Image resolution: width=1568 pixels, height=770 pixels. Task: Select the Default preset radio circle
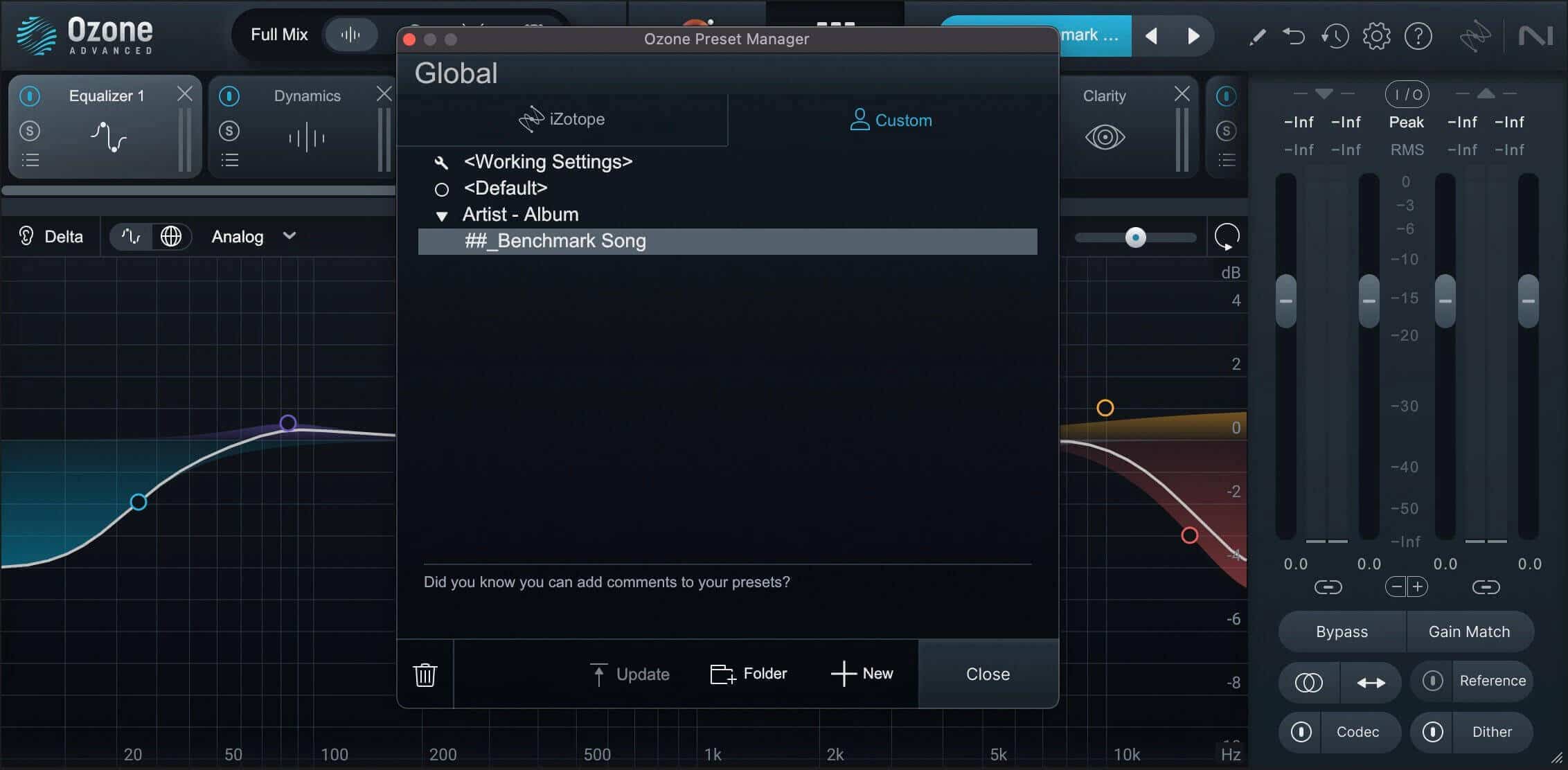point(442,189)
